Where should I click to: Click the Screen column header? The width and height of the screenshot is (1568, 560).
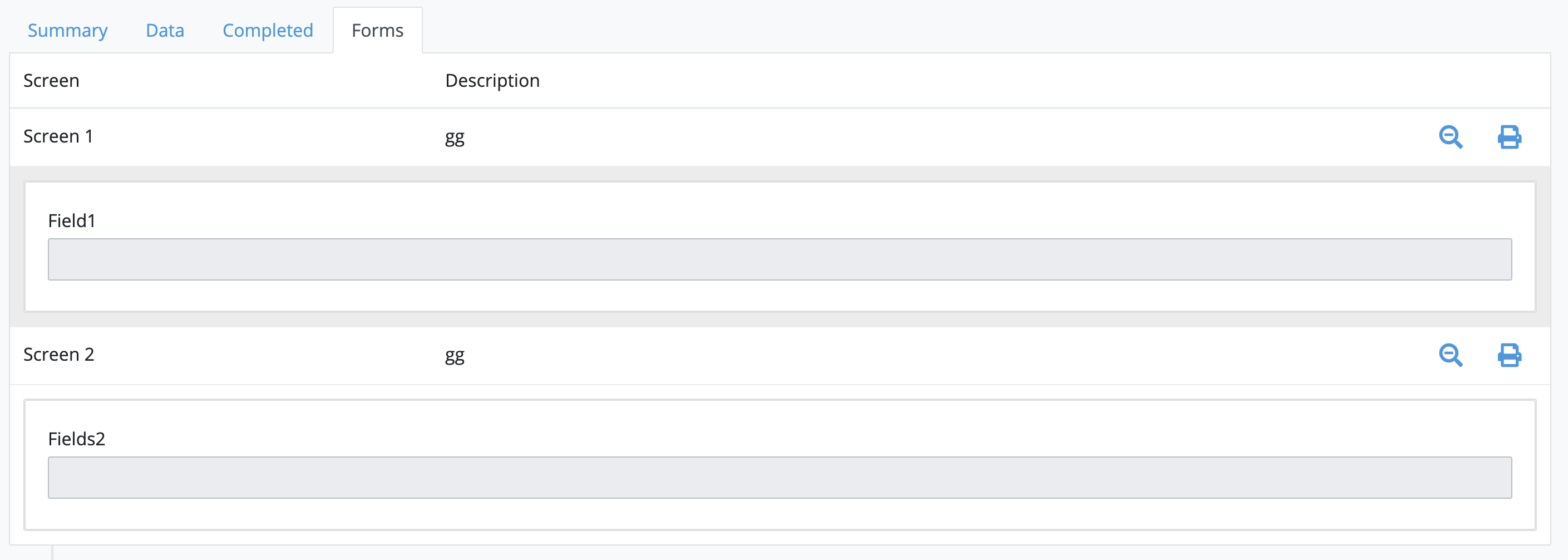click(51, 80)
